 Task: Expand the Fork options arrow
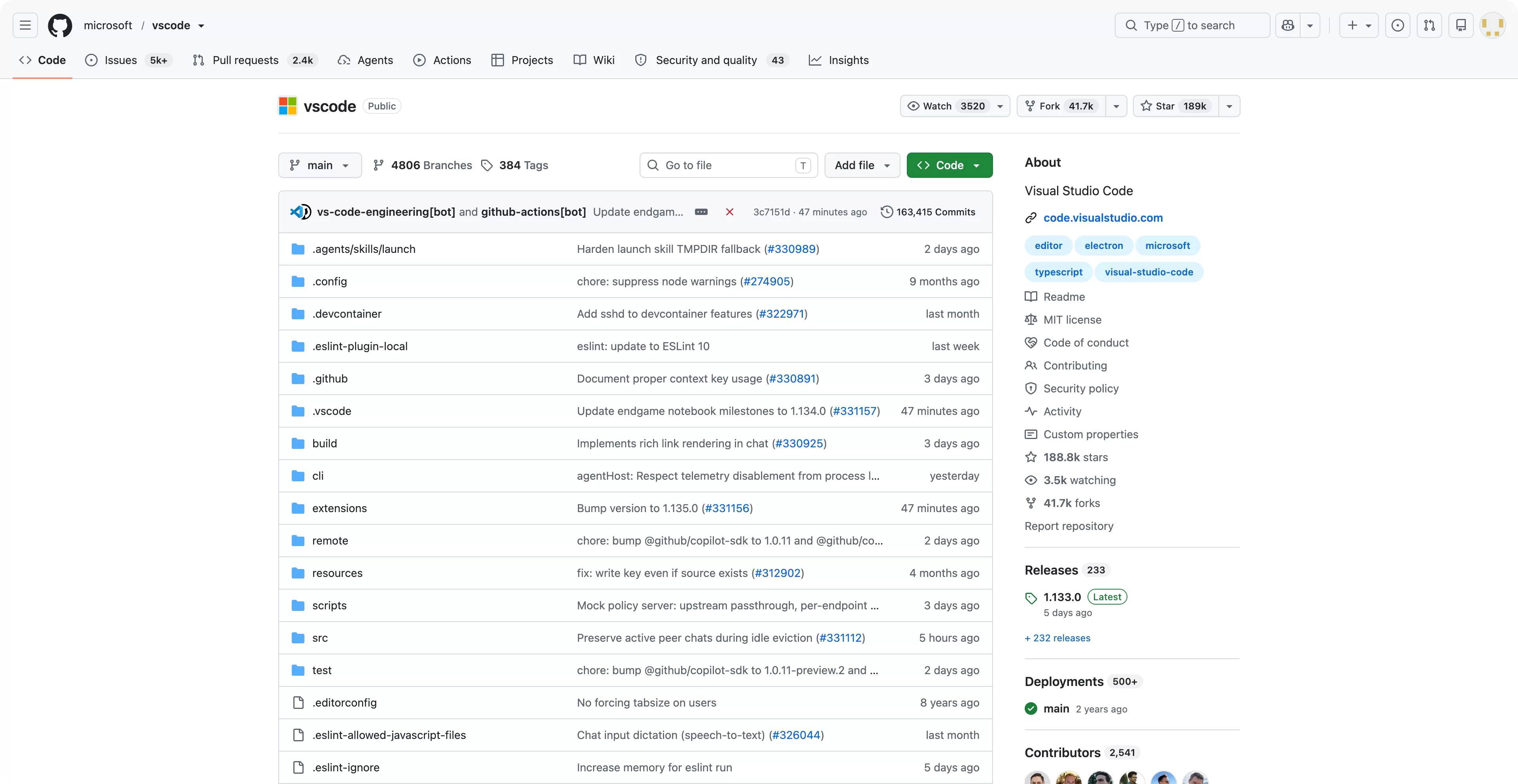pyautogui.click(x=1116, y=106)
